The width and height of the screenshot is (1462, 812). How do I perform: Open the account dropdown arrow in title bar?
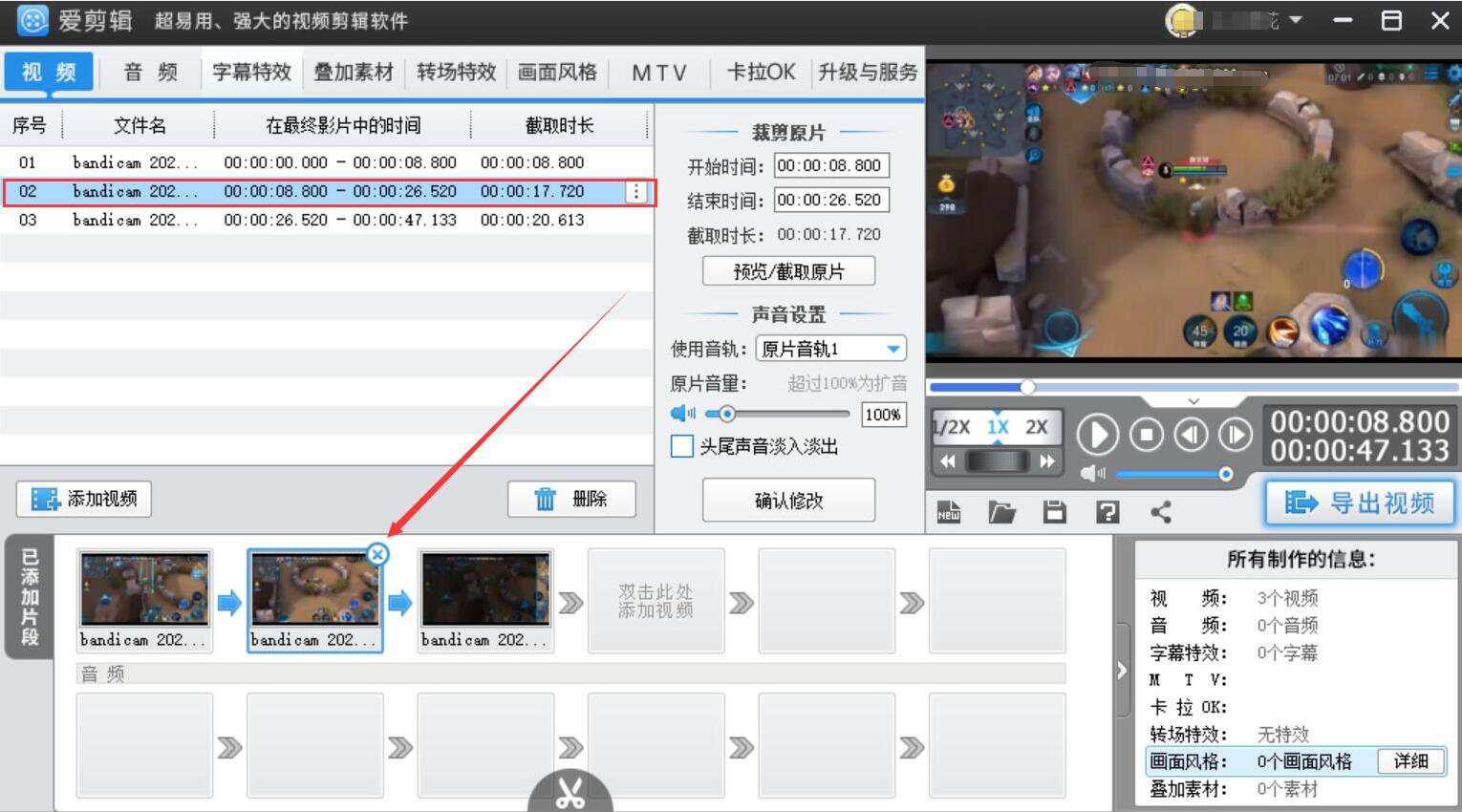coord(1296,20)
